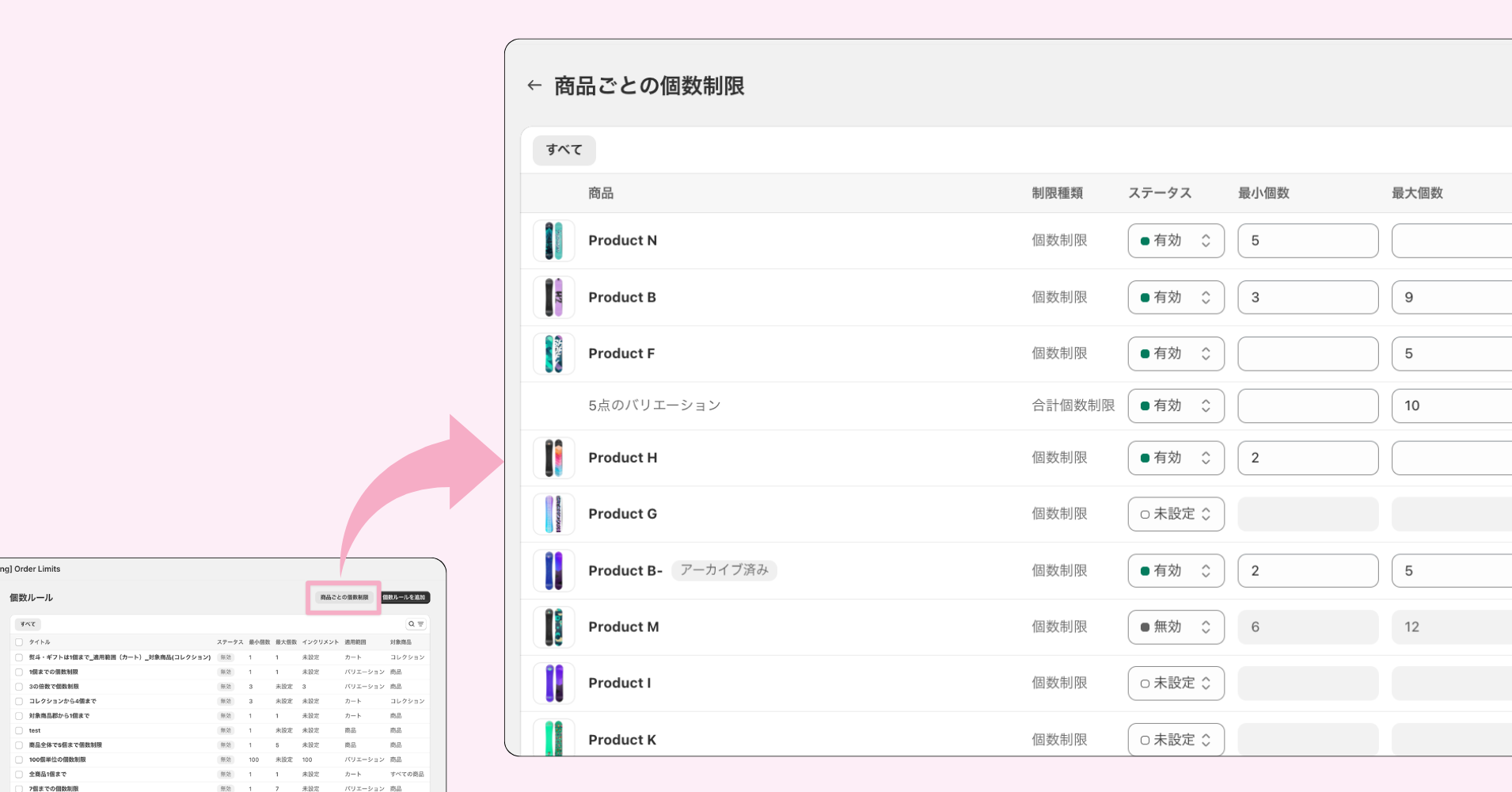Open Product F snowboard thumbnail
The image size is (1512, 792).
tap(554, 354)
